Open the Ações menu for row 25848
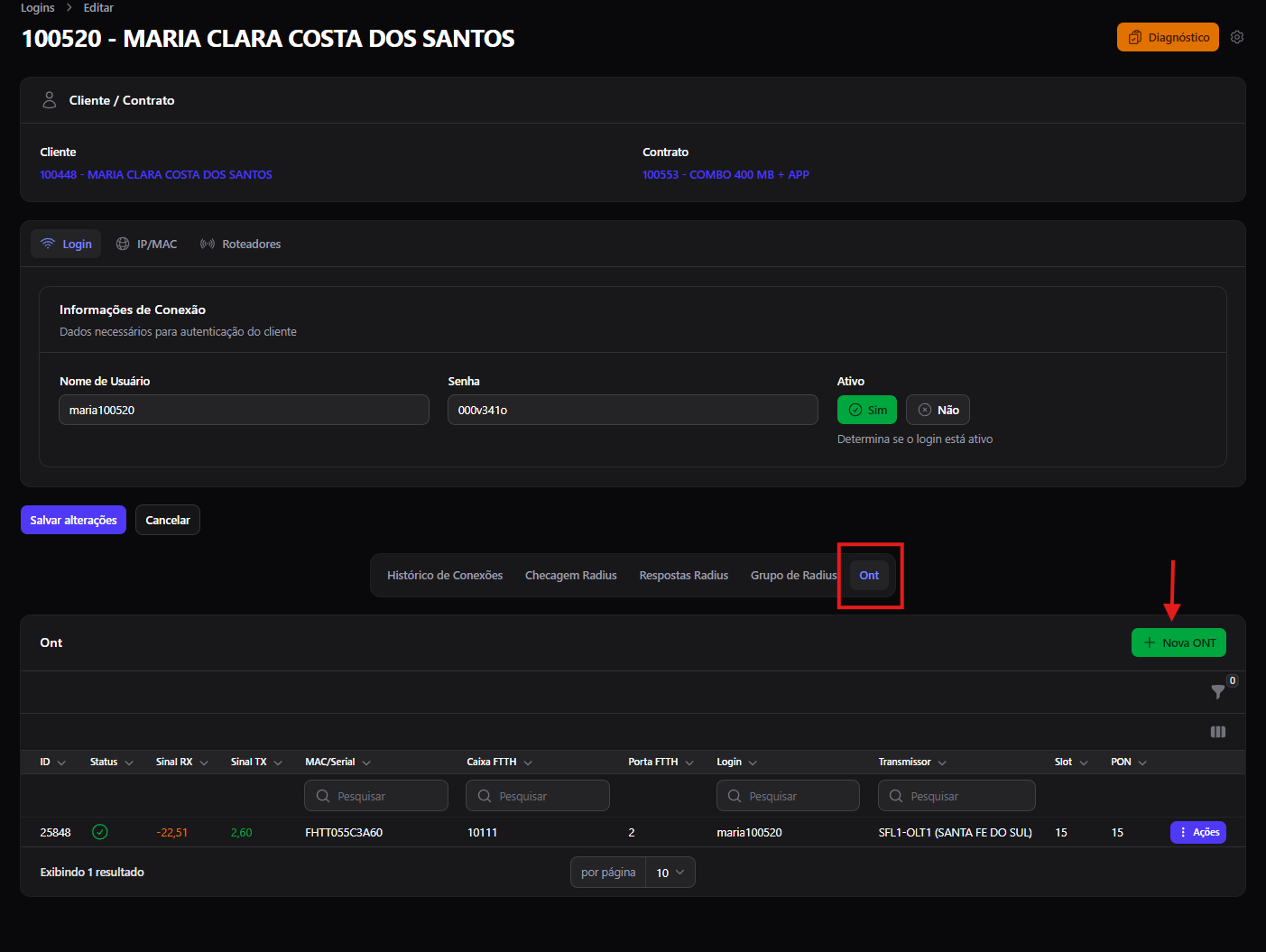The image size is (1266, 952). tap(1198, 832)
